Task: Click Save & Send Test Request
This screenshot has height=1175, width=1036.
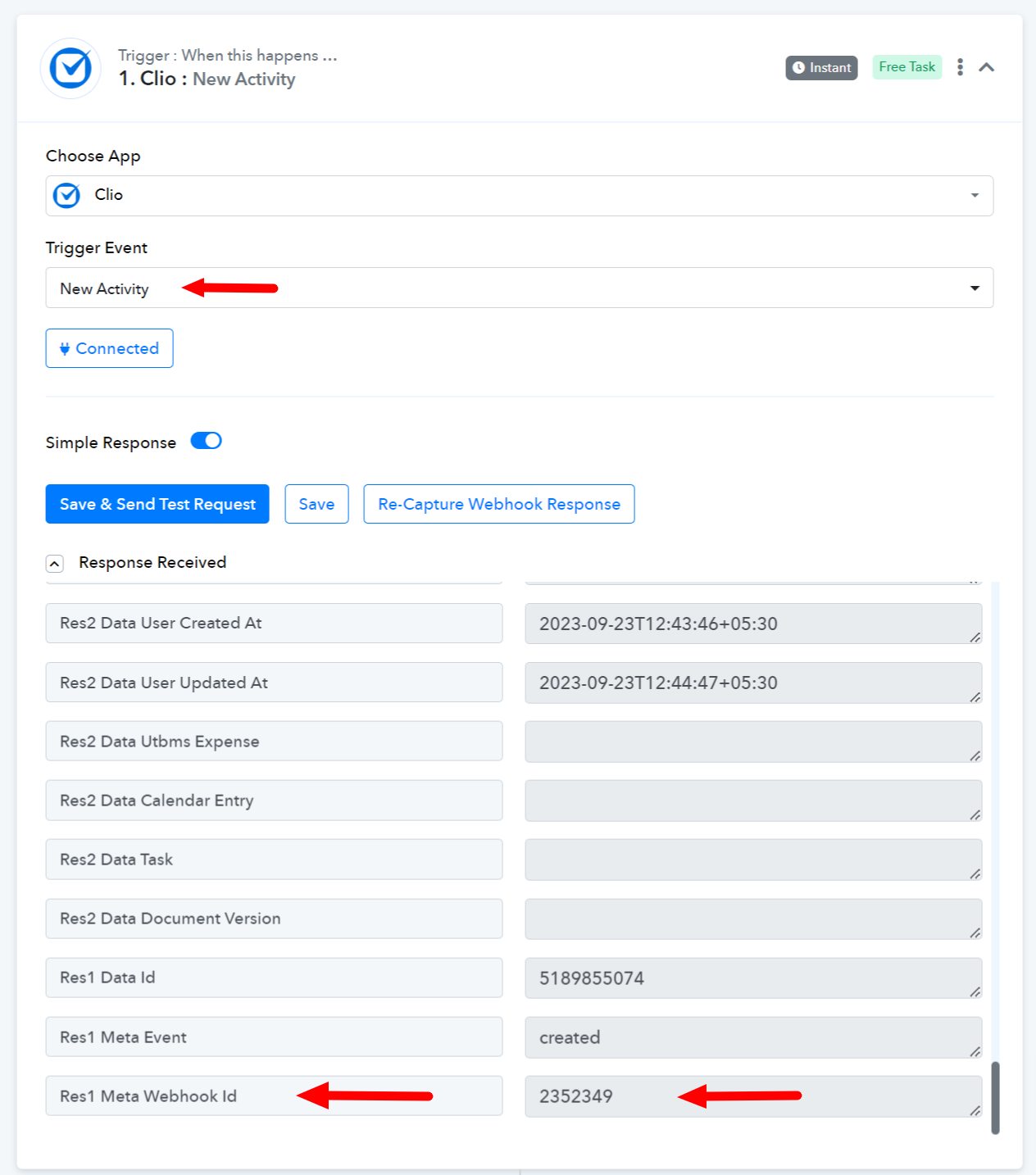Action: (x=157, y=504)
